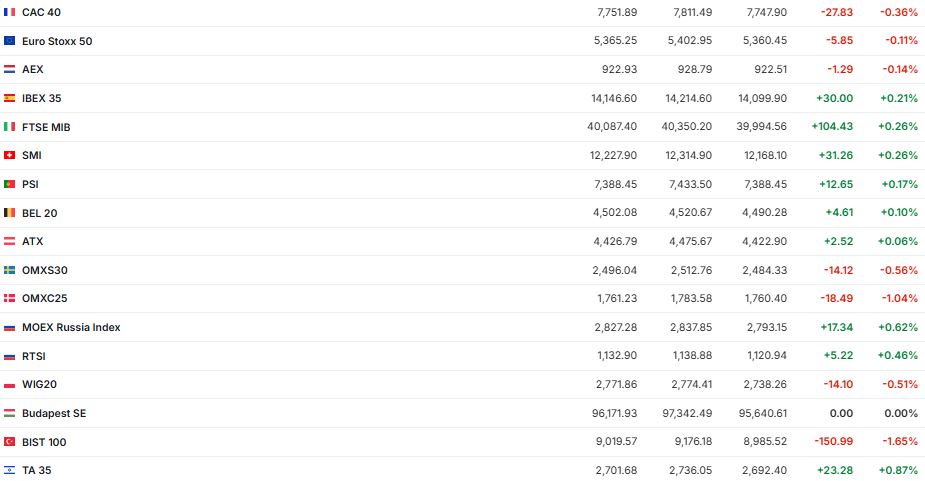Click the Sweden flag icon beside OMXS30
The image size is (925, 481).
point(9,270)
